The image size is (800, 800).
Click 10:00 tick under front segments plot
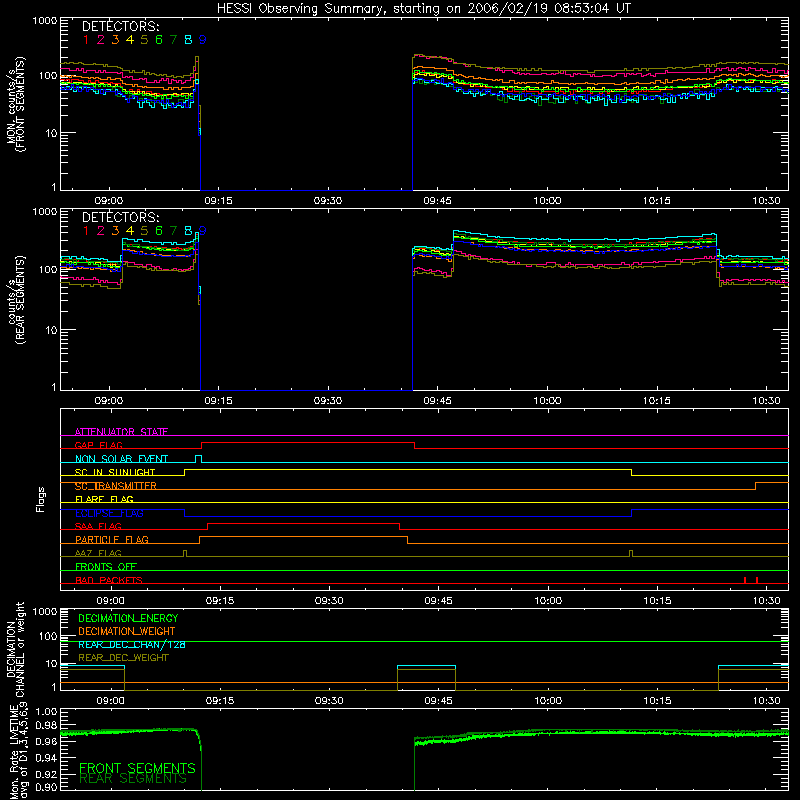(x=547, y=201)
